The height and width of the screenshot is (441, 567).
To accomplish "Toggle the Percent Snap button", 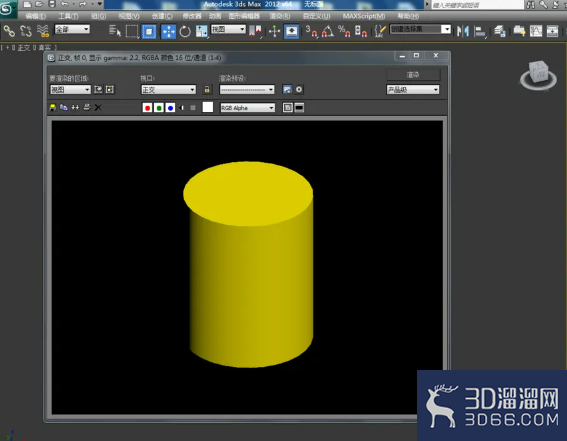I will 344,31.
